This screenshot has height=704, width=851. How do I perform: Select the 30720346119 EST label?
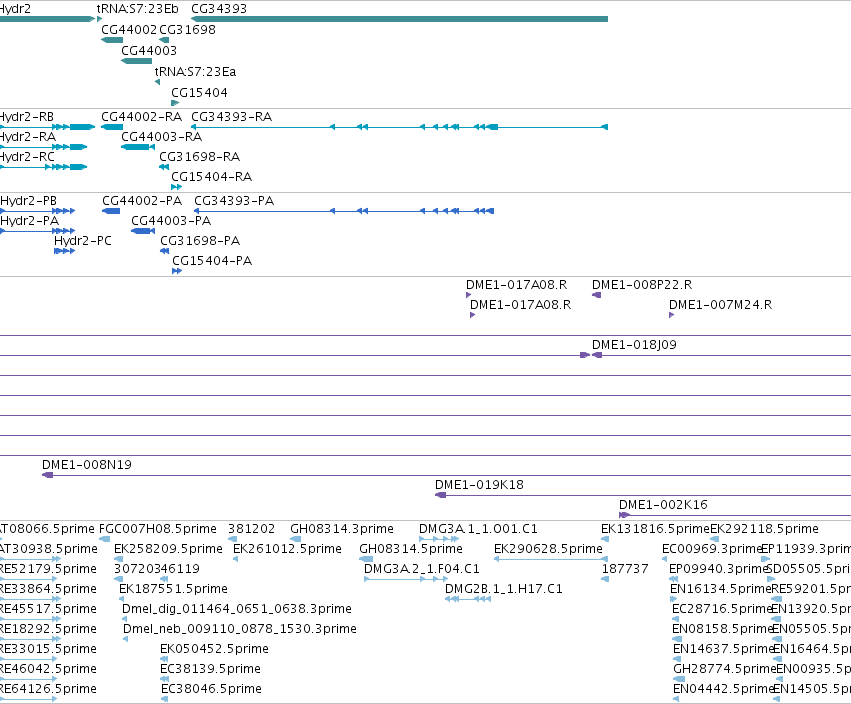157,569
